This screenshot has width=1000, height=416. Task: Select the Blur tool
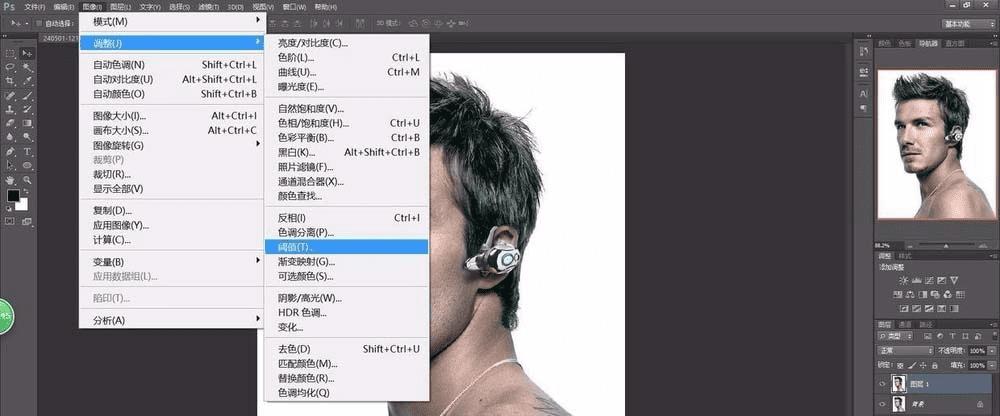click(x=10, y=137)
